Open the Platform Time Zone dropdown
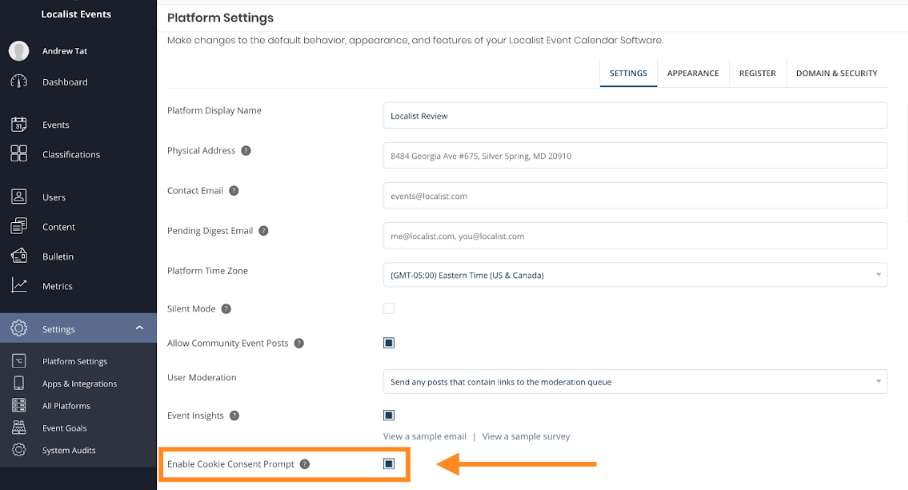Screen dimensions: 908x490 tap(635, 275)
